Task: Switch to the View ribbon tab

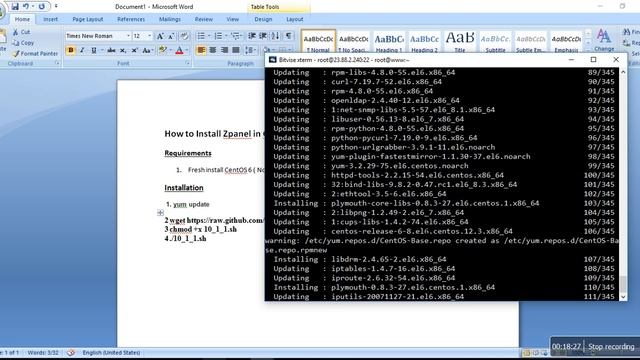Action: (233, 19)
